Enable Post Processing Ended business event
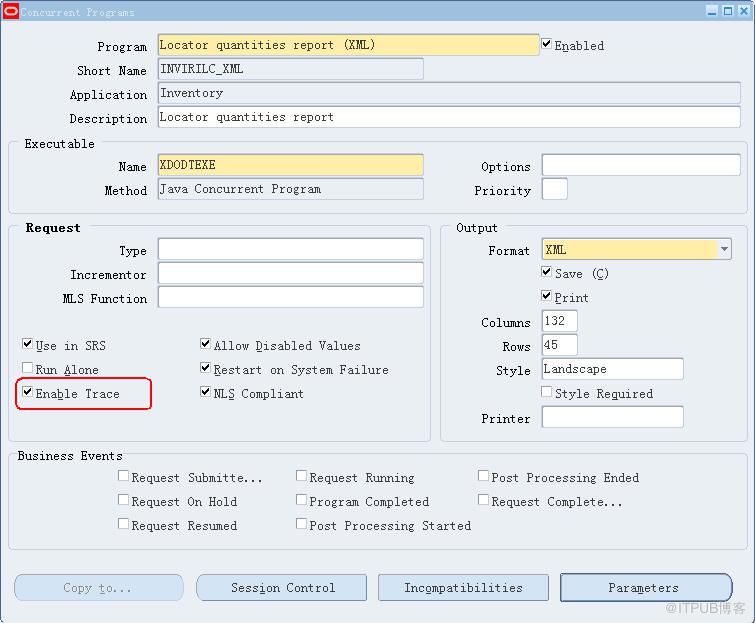Image resolution: width=755 pixels, height=623 pixels. coord(484,477)
